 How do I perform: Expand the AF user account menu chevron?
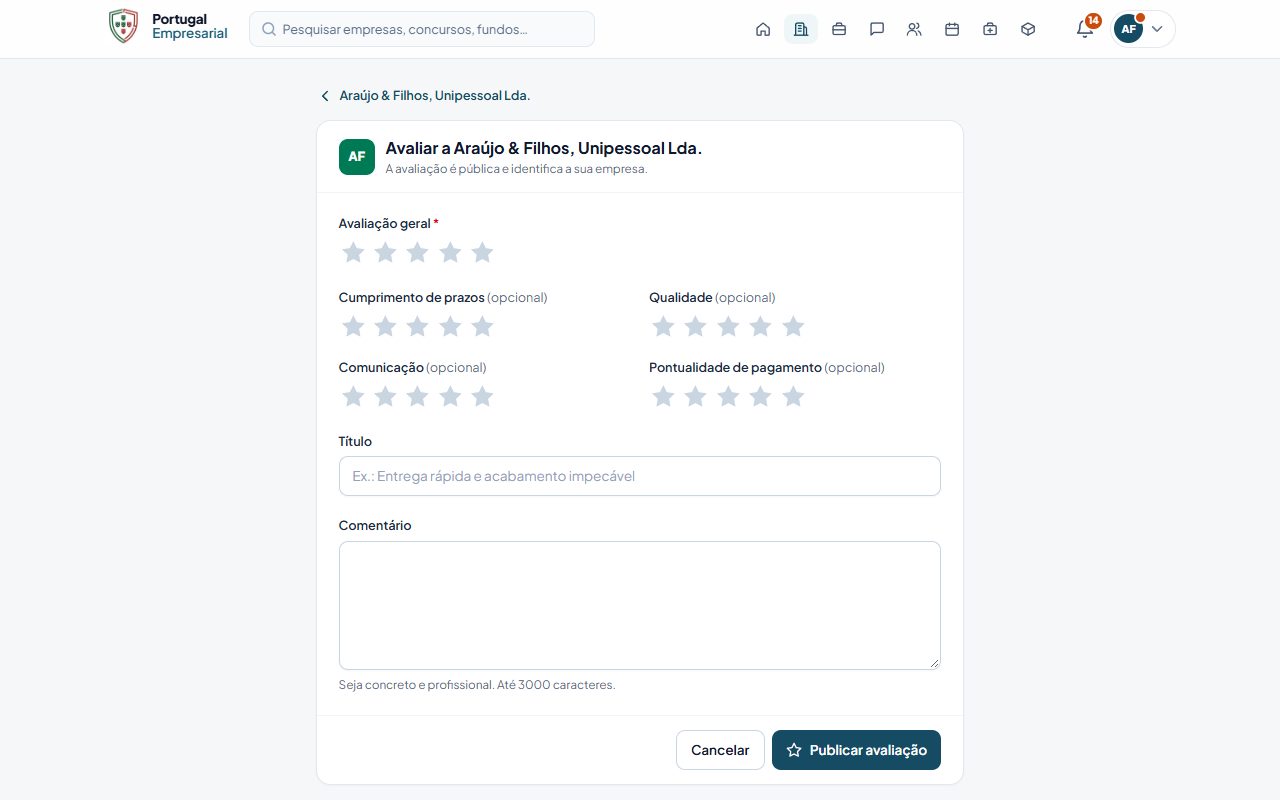point(1157,29)
